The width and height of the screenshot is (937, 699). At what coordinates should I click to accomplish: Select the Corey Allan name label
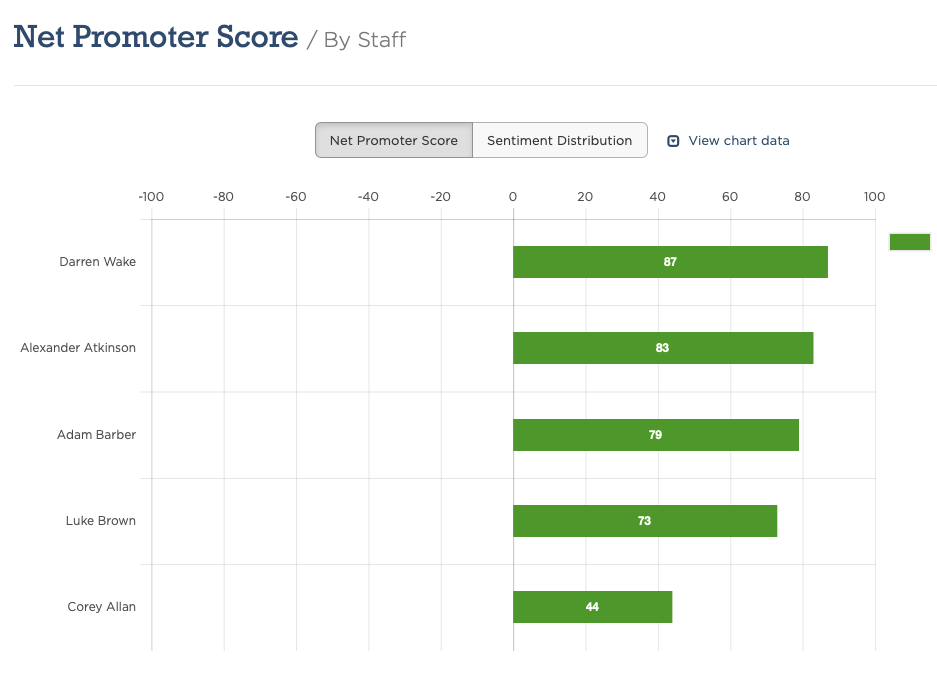pos(101,606)
